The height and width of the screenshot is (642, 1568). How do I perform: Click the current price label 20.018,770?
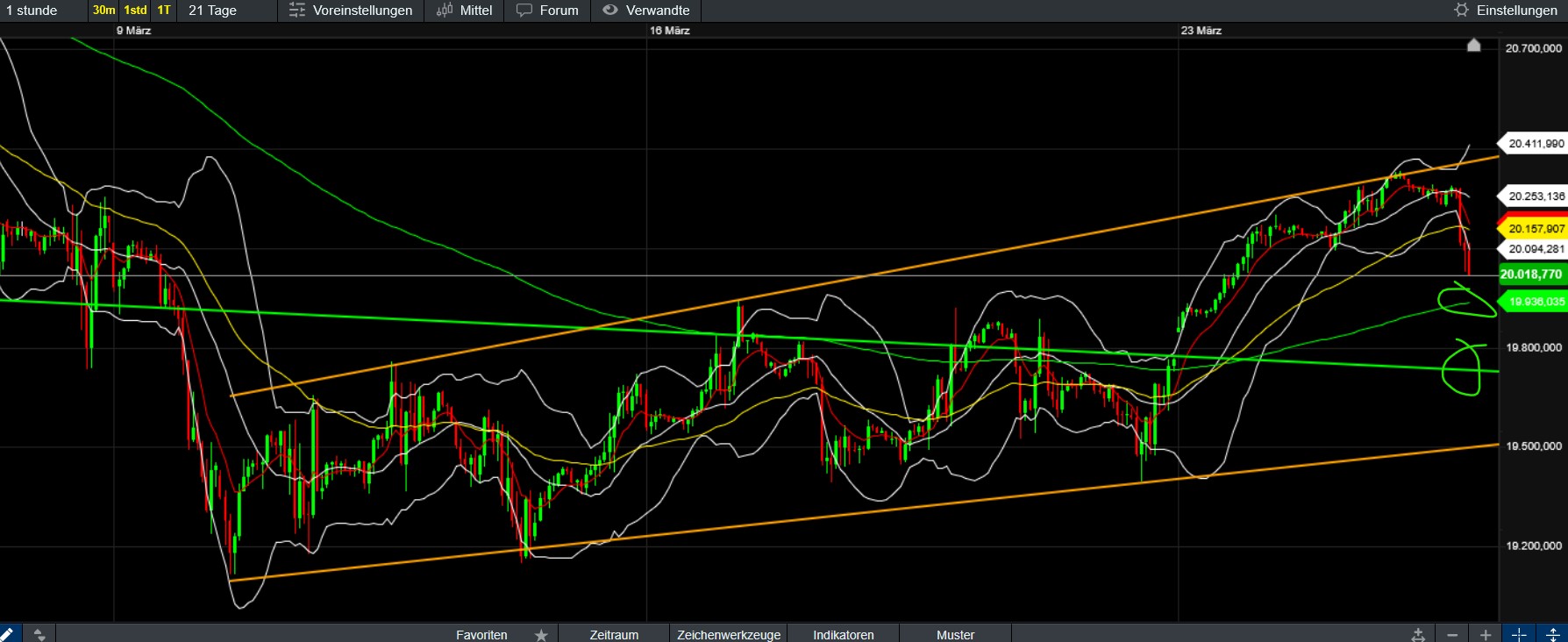pyautogui.click(x=1532, y=275)
